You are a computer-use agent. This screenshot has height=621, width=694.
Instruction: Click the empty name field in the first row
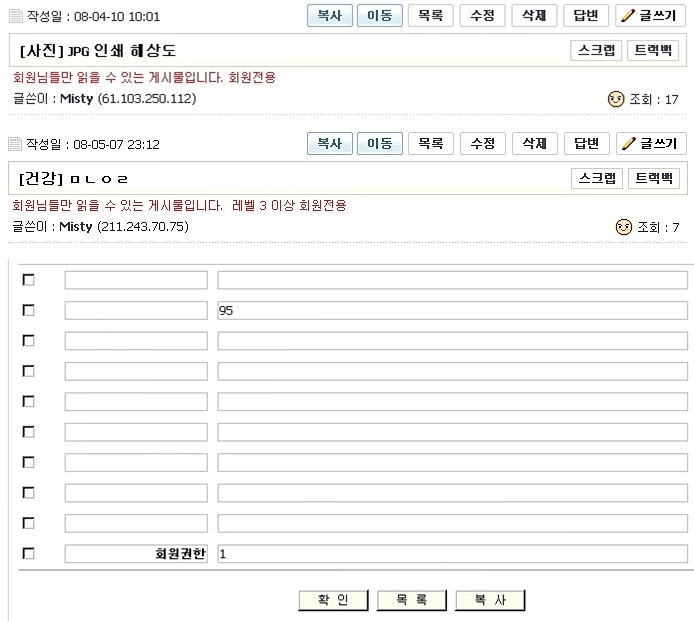(x=136, y=280)
